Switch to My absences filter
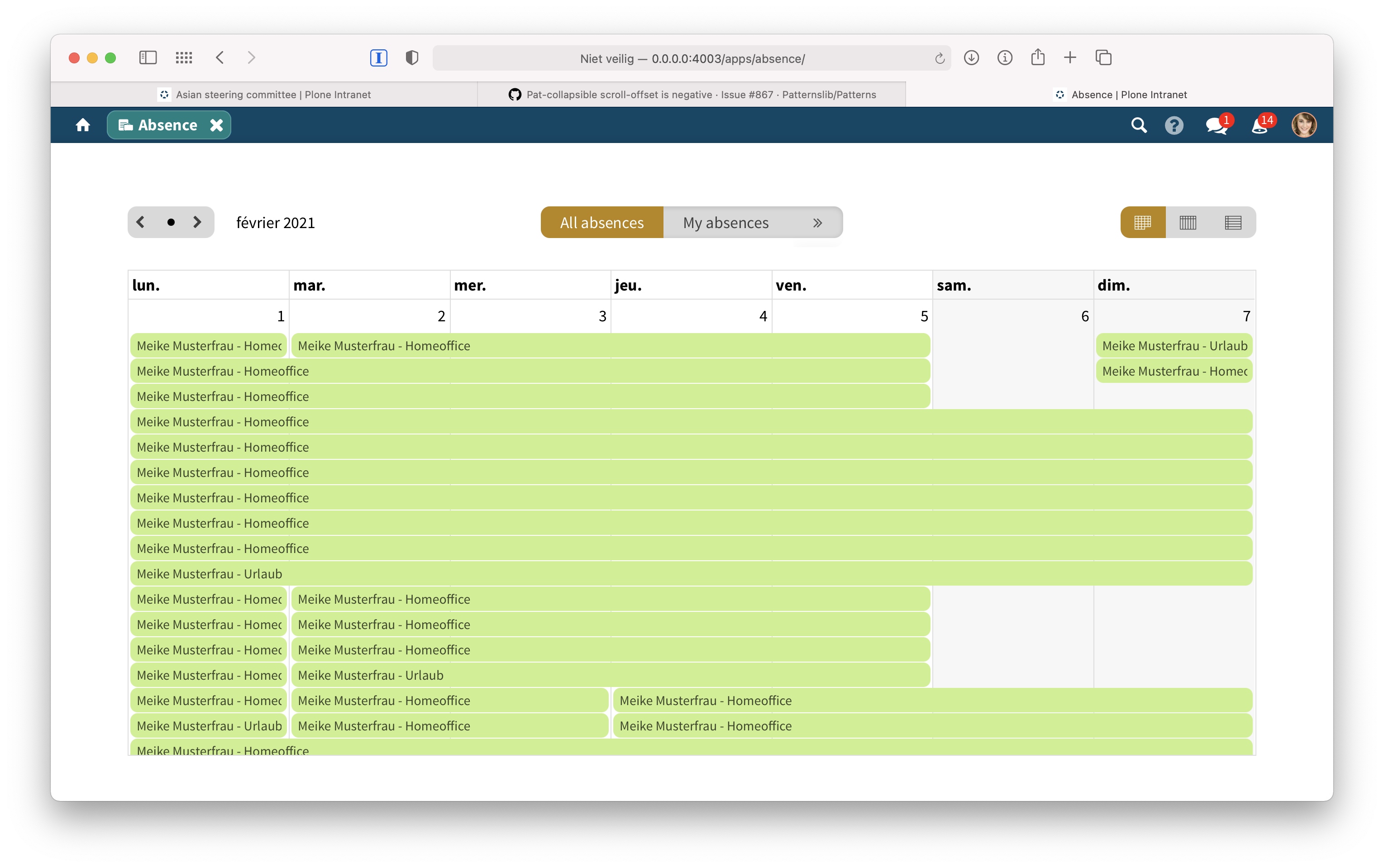The height and width of the screenshot is (868, 1384). tap(725, 222)
